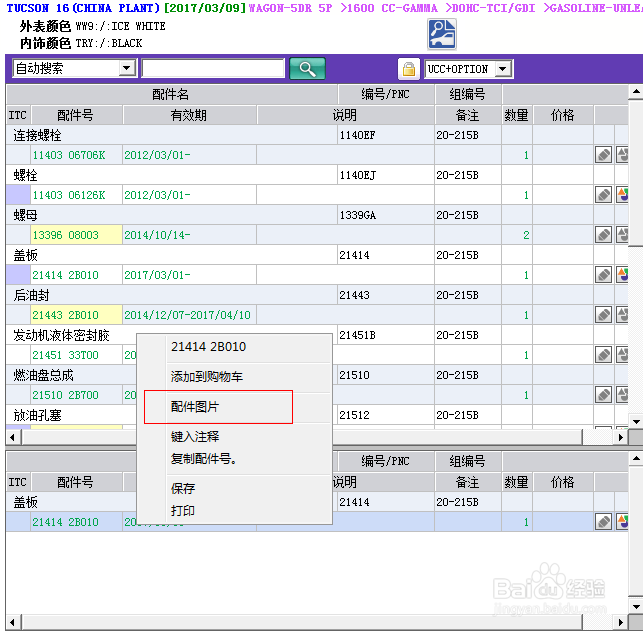Click note pencil icon for upper 21414 2B010
The image size is (643, 631).
603,275
